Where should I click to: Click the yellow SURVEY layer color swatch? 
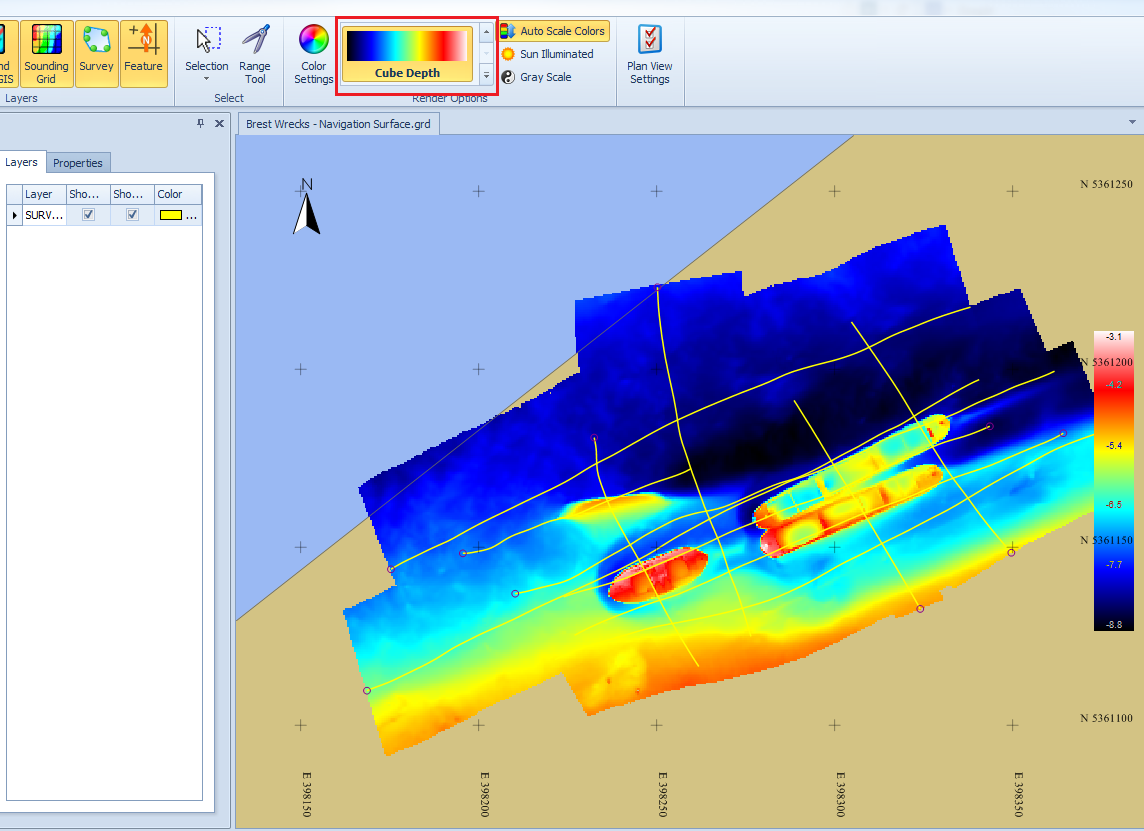[x=171, y=215]
